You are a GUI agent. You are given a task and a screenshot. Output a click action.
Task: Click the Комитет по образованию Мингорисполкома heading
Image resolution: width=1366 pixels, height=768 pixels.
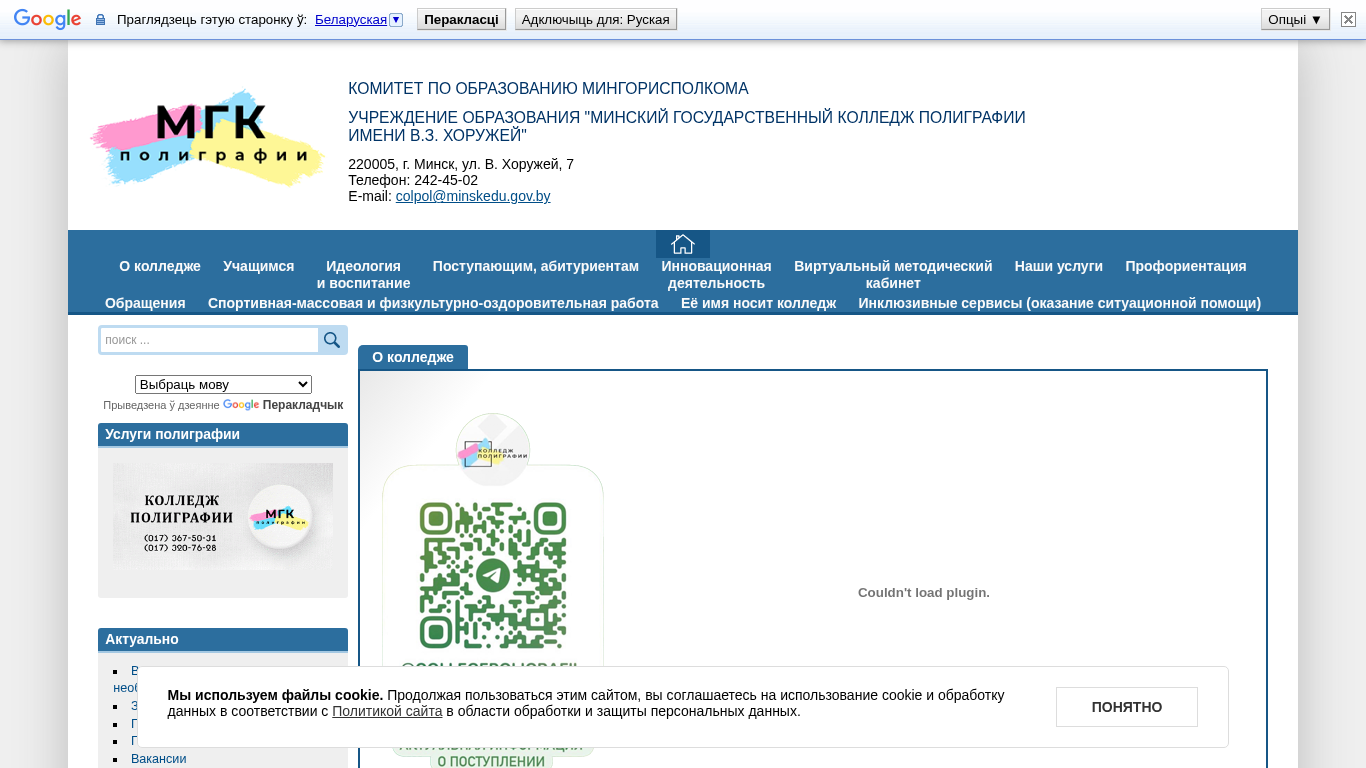point(548,88)
